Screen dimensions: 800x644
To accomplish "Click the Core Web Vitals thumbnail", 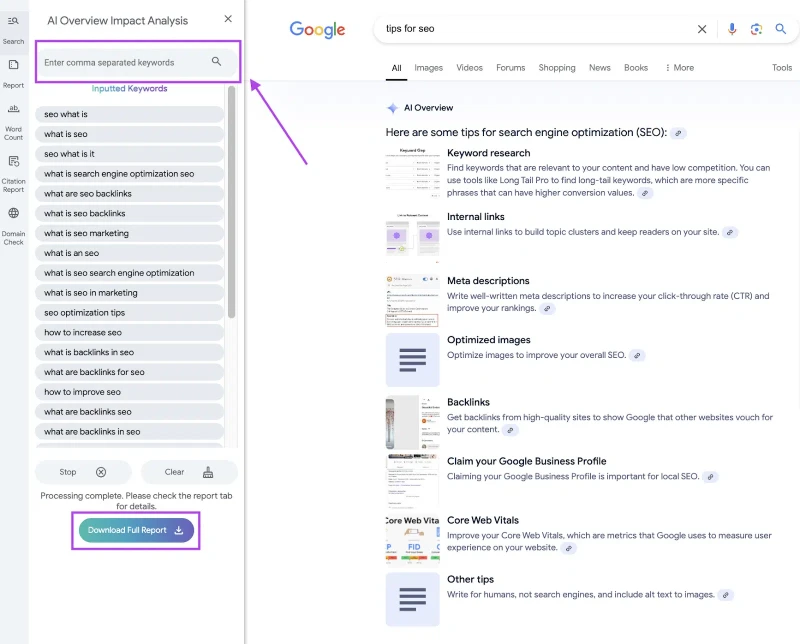I will point(413,540).
